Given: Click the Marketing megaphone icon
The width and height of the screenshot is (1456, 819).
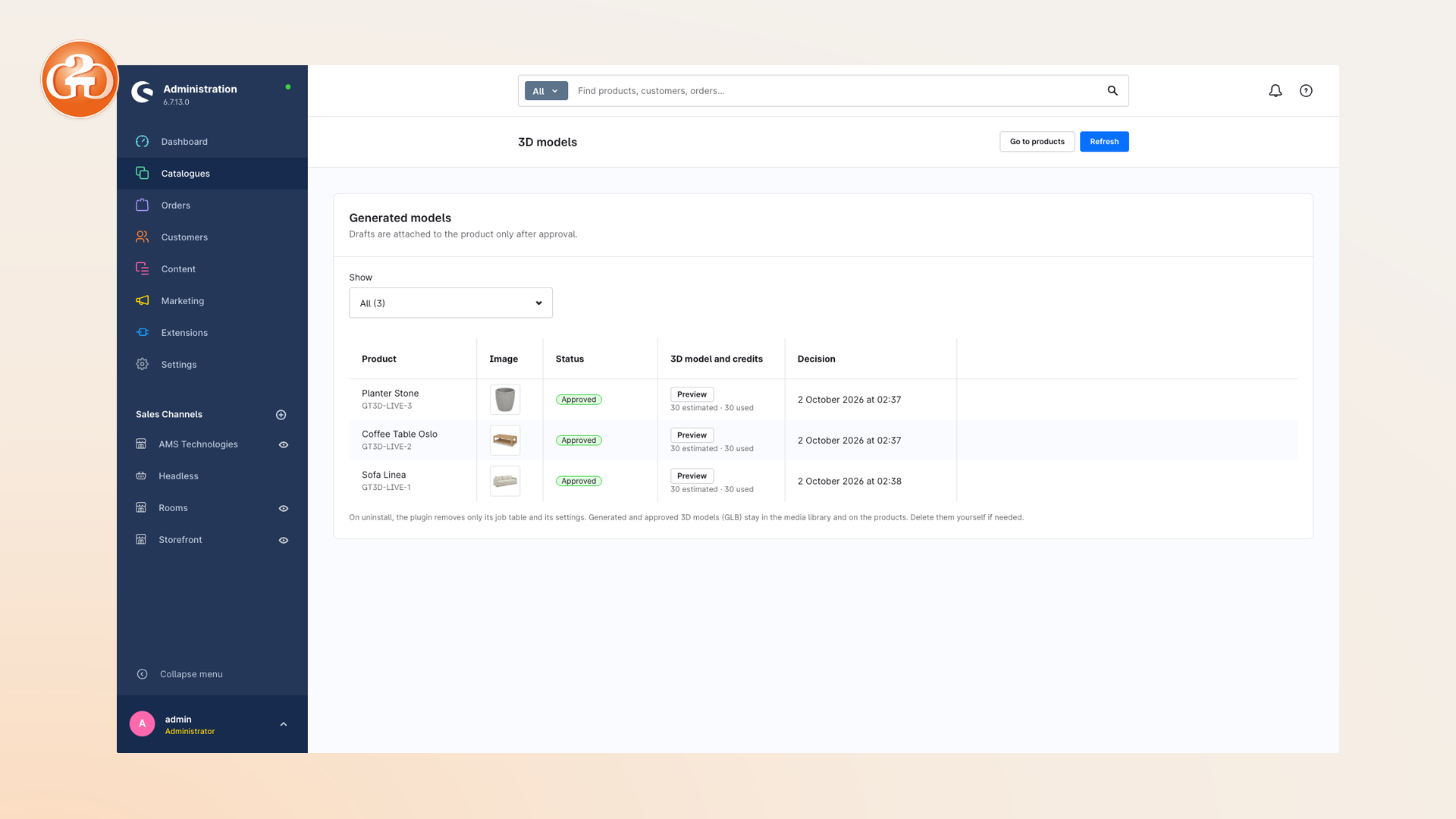Looking at the screenshot, I should coord(142,300).
